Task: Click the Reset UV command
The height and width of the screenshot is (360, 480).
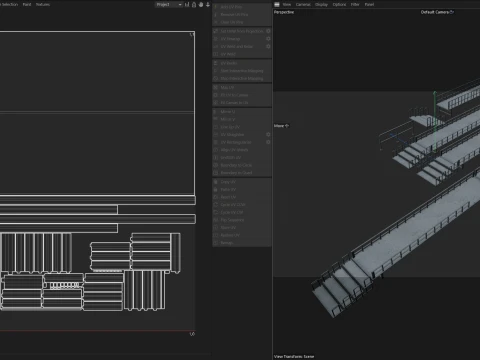Action: 242,197
